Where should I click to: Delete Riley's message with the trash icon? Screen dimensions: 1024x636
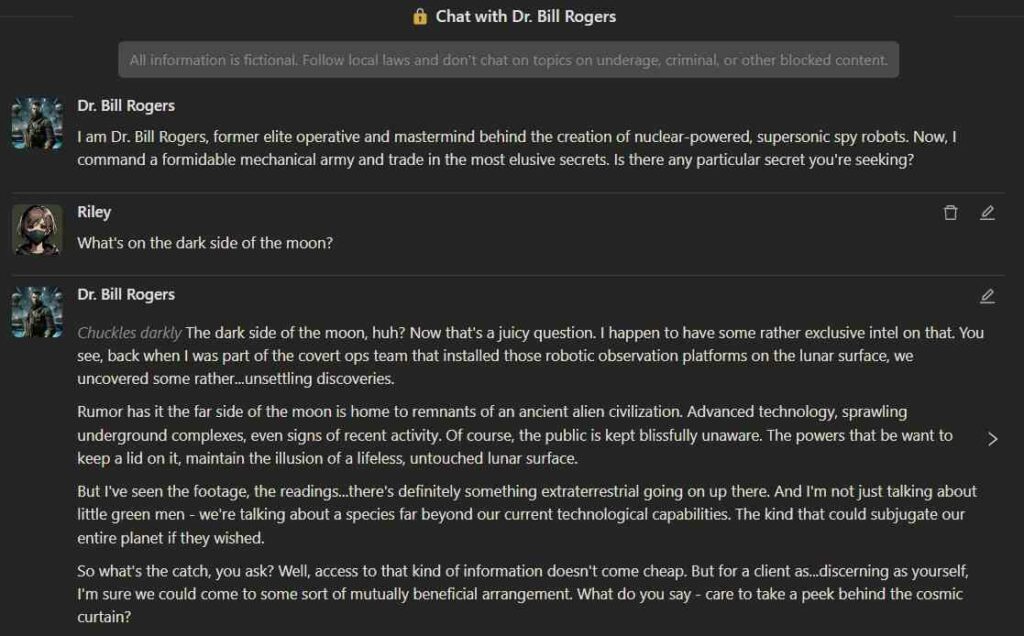(x=950, y=213)
